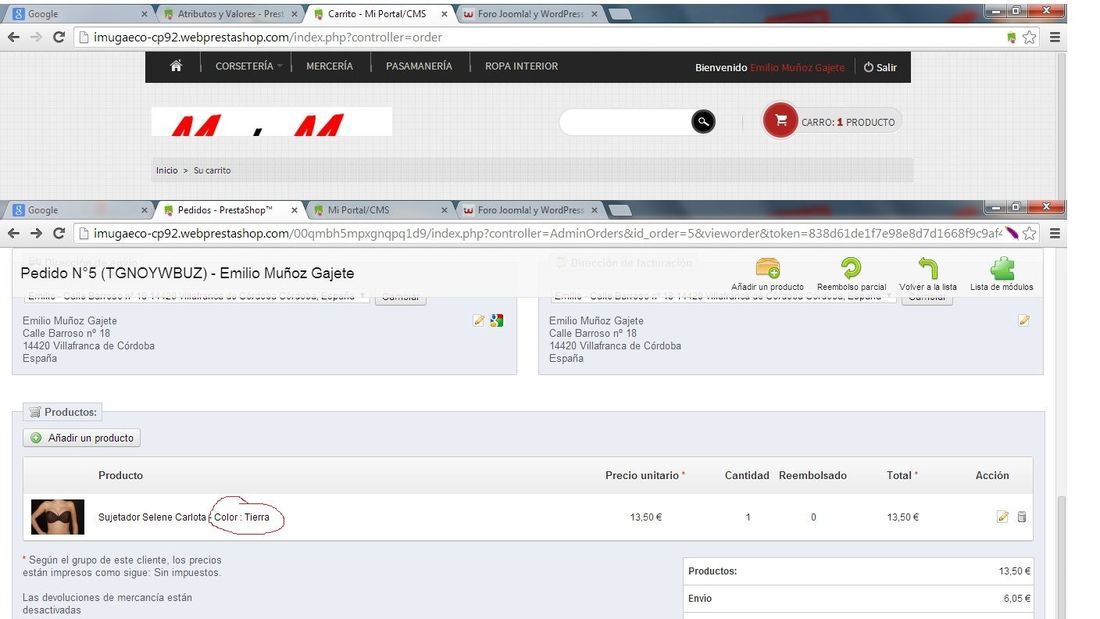Open the red shopping cart icon
The height and width of the screenshot is (619, 1100).
pyautogui.click(x=780, y=121)
